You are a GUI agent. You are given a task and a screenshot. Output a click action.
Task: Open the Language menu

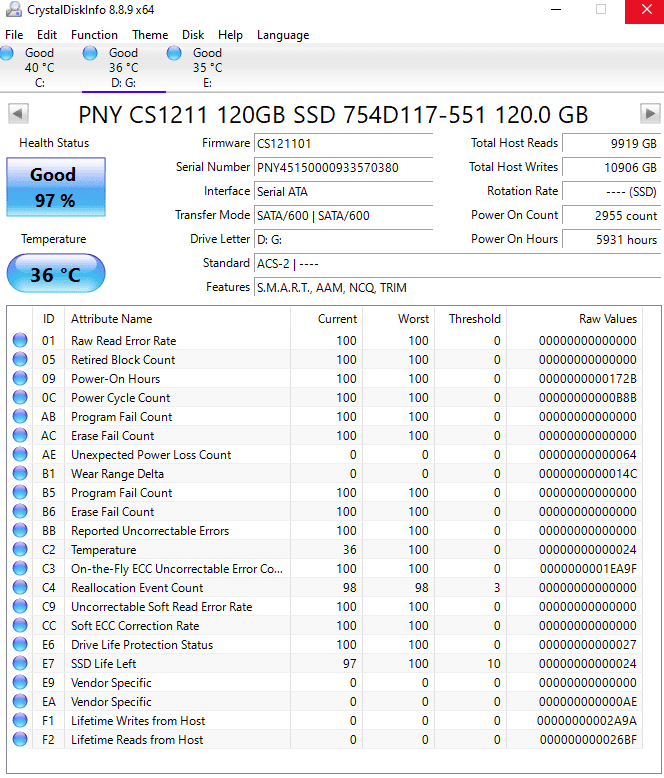[x=283, y=35]
